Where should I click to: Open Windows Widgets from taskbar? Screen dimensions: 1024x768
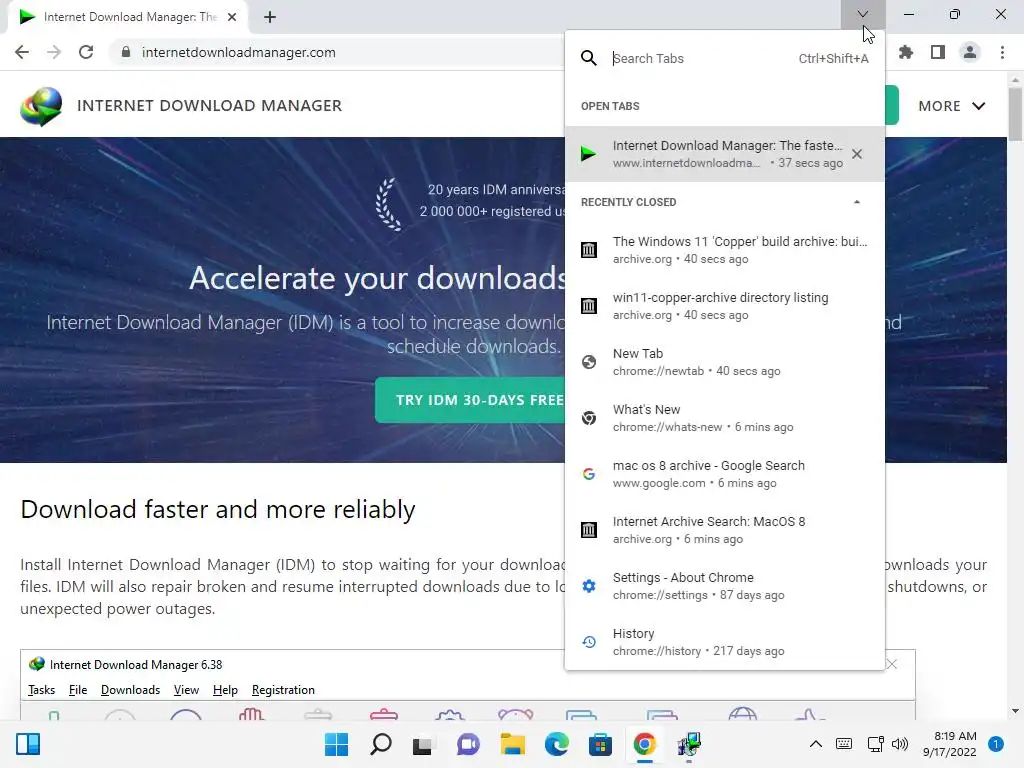pos(28,744)
